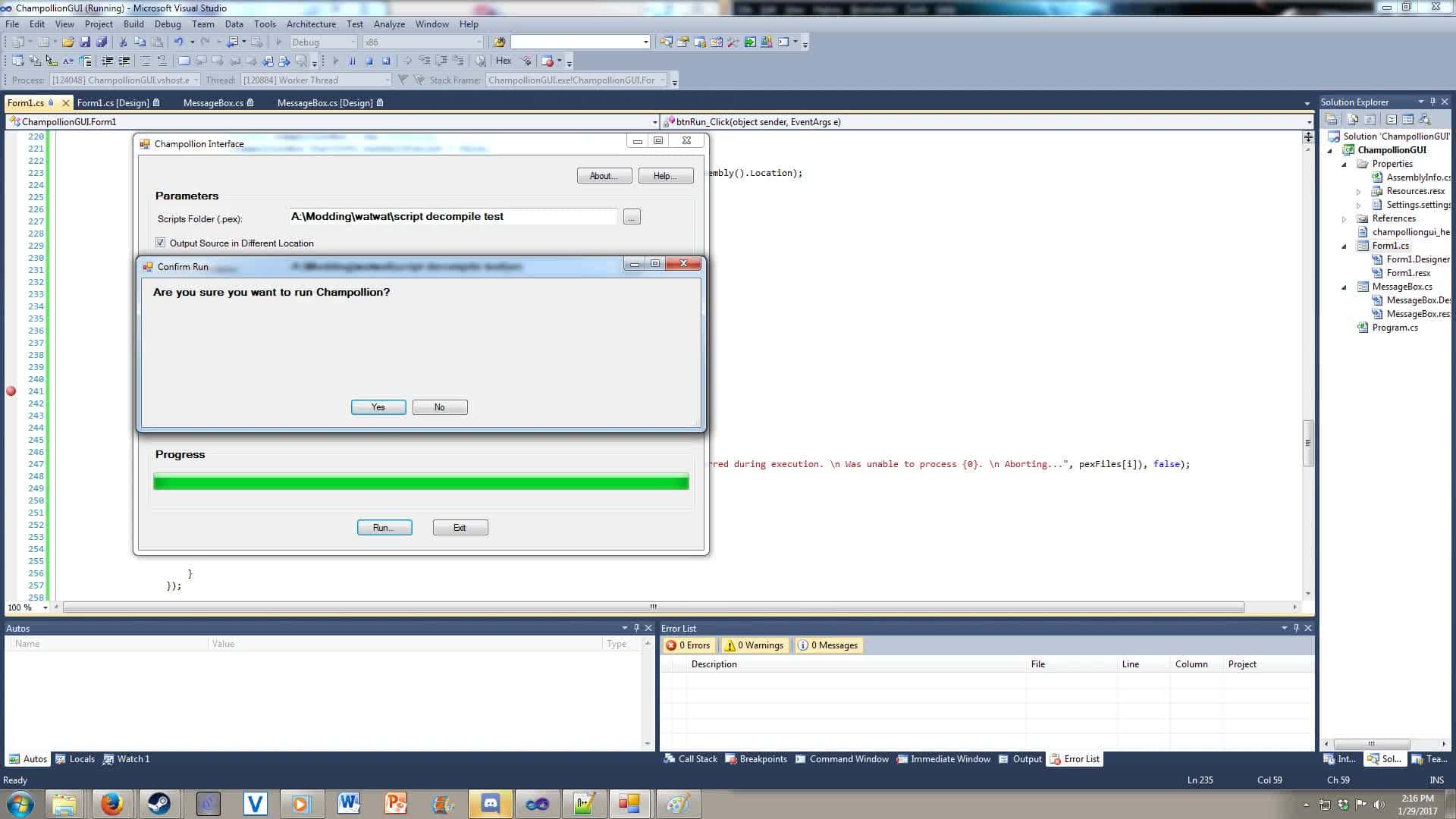
Task: Click the Cut scissors icon
Action: click(123, 42)
